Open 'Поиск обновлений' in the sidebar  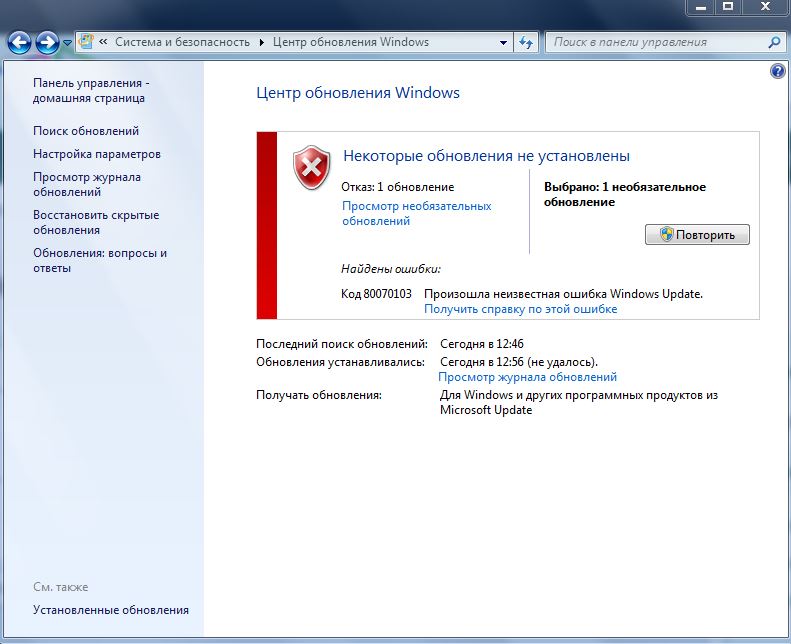86,131
